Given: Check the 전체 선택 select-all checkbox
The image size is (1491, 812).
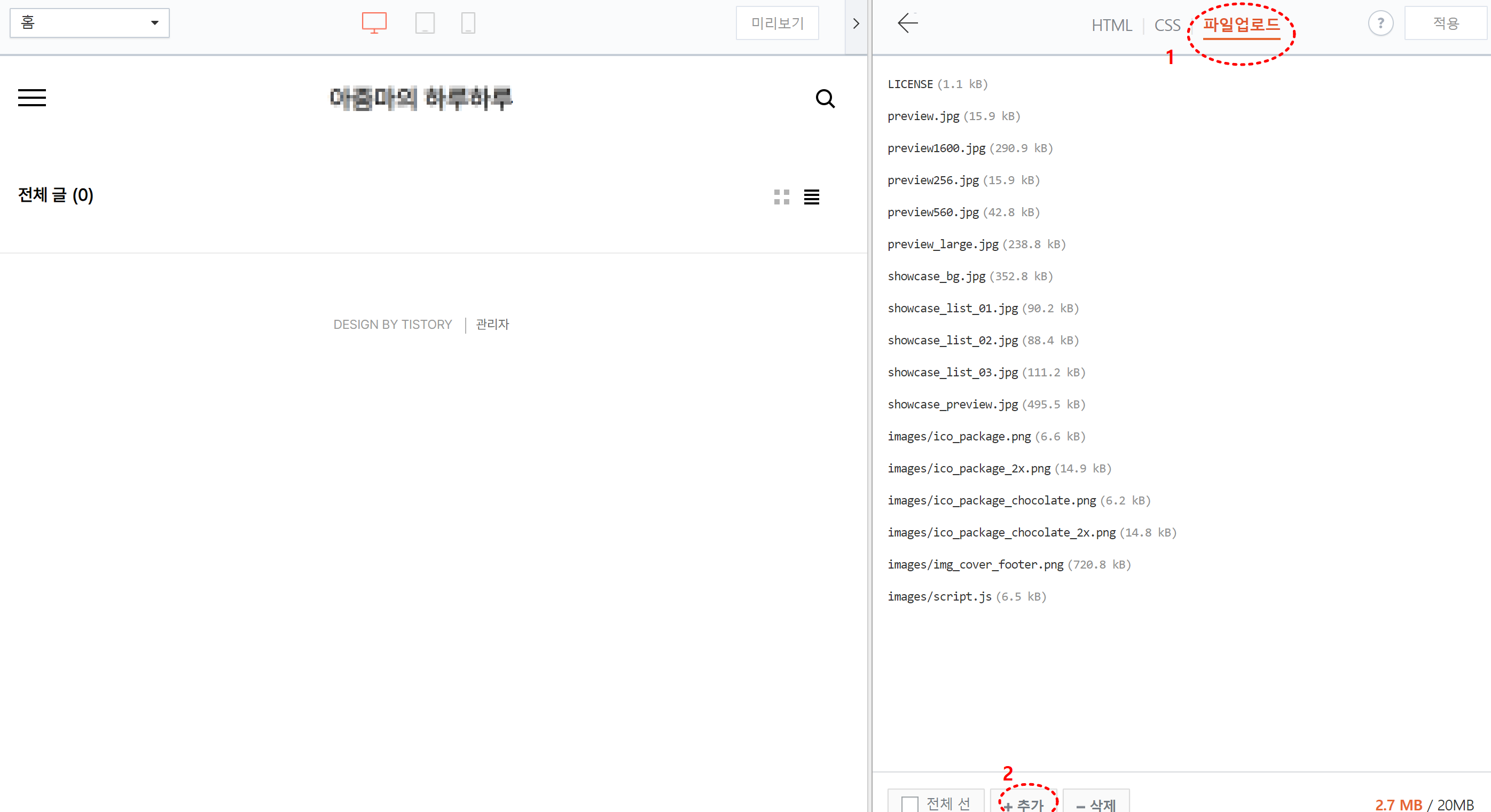Looking at the screenshot, I should [909, 803].
